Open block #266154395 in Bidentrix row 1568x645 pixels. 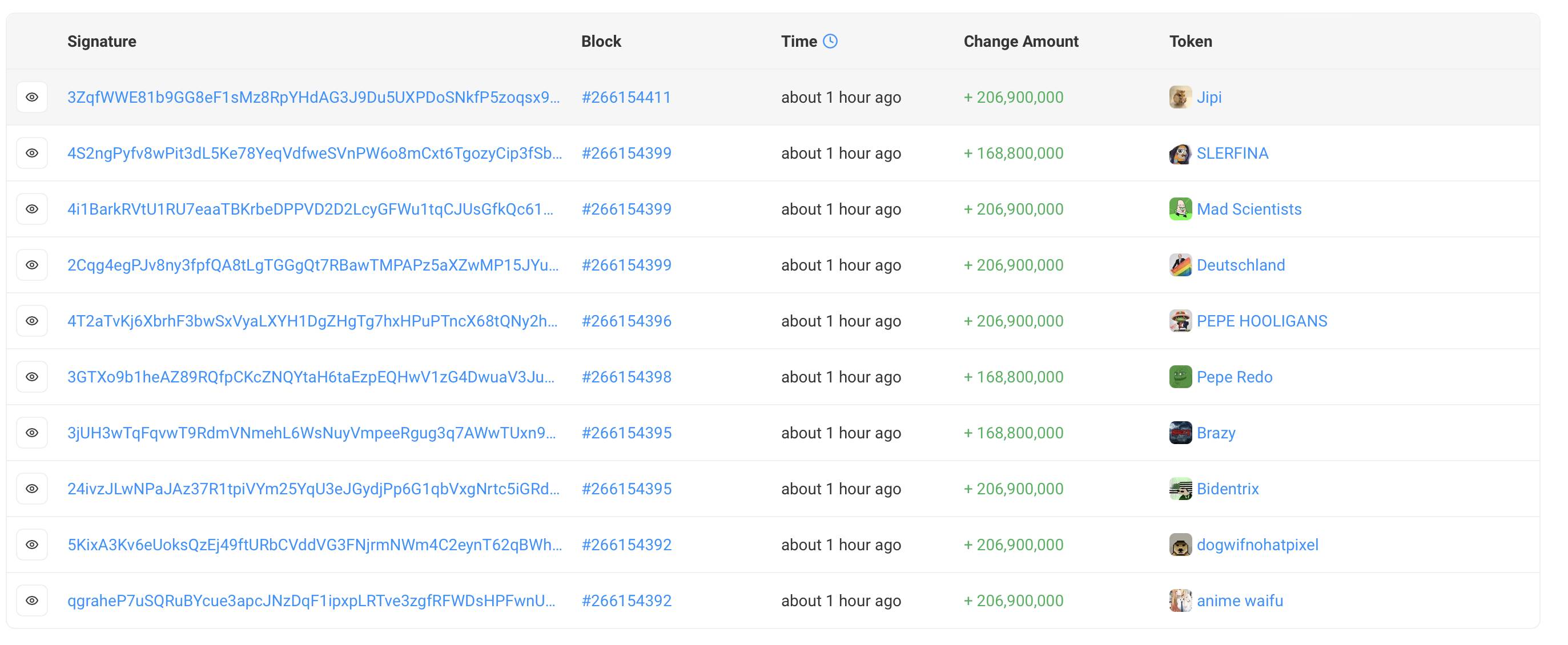[x=626, y=489]
